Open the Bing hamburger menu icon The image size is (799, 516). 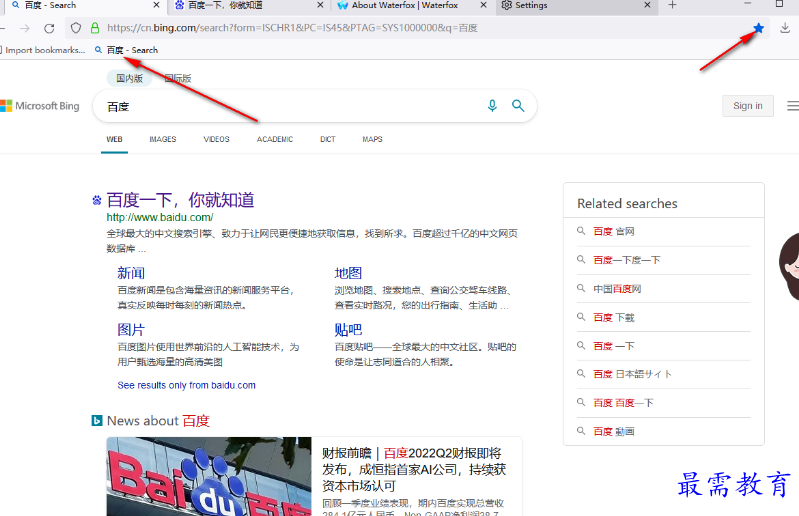point(792,106)
